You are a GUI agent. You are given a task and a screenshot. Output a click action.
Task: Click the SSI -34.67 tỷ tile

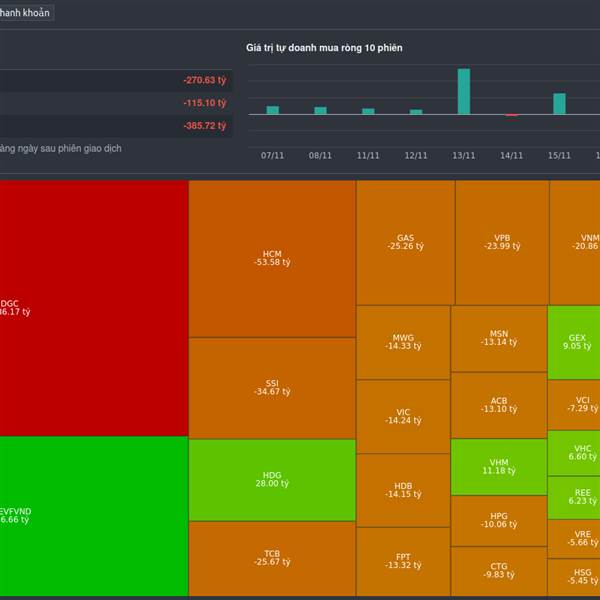[x=272, y=388]
